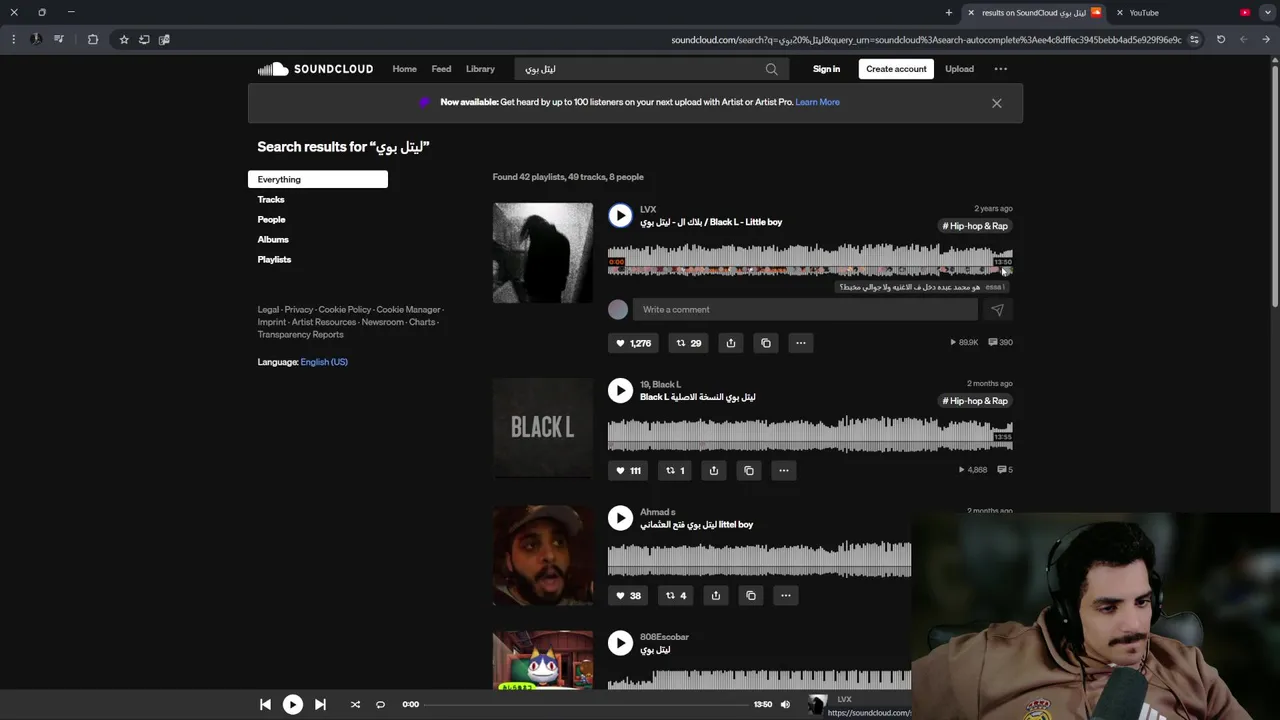Open the Feed nav item
The width and height of the screenshot is (1280, 720).
point(441,69)
